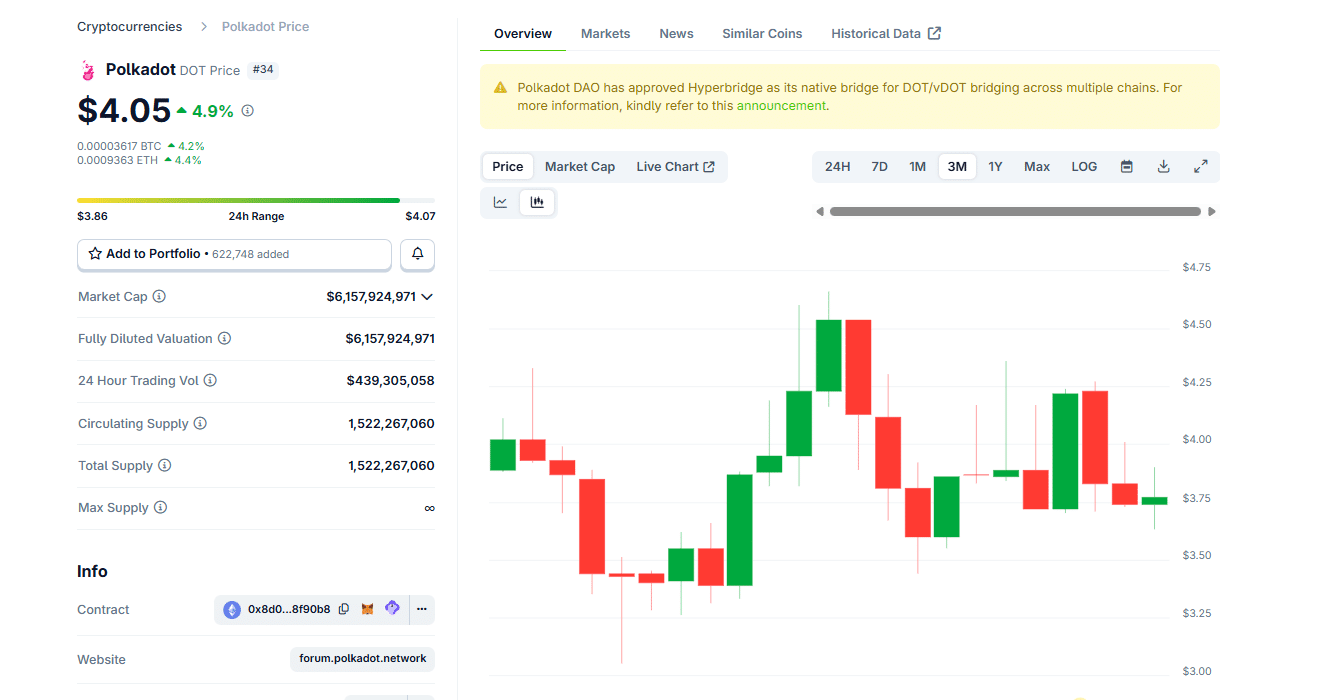Toggle the LOG scale option
The width and height of the screenshot is (1331, 700).
1084,167
